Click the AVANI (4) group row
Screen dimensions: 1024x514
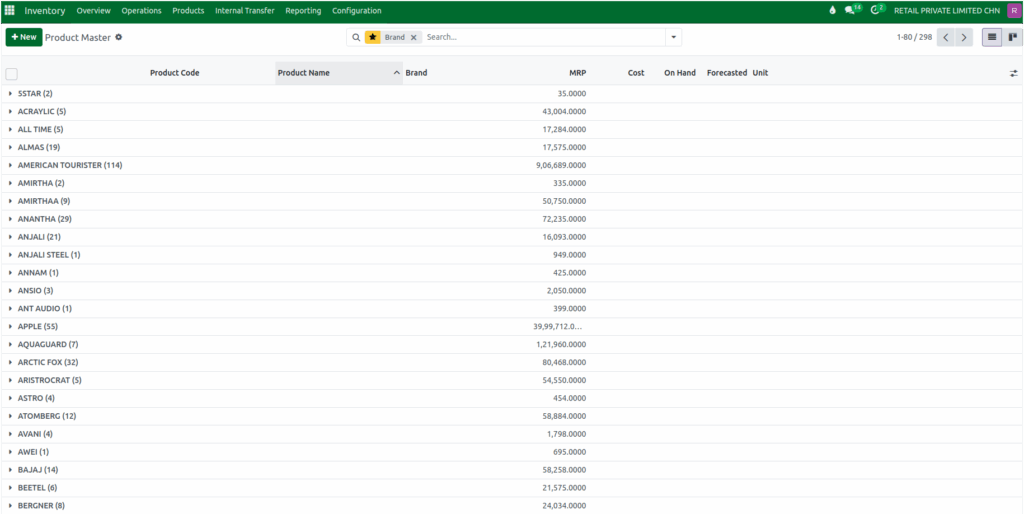[x=512, y=434]
